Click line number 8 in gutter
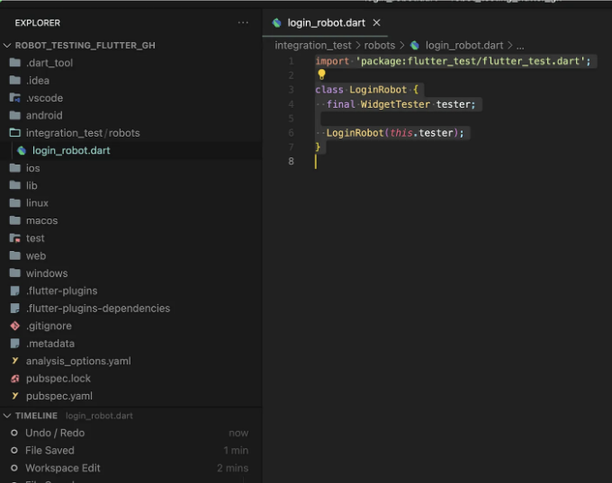 [x=291, y=161]
